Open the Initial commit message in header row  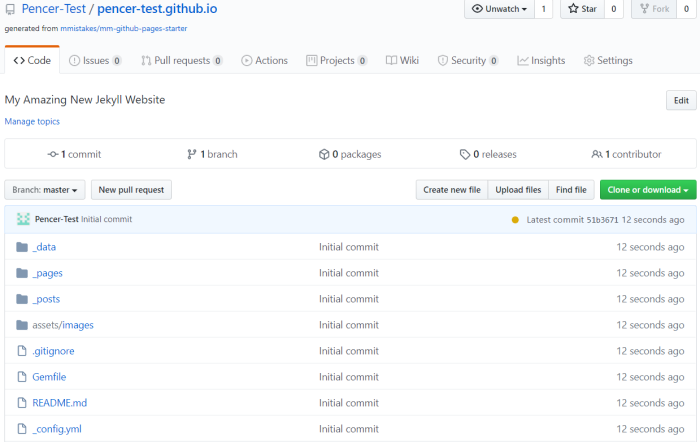106,219
